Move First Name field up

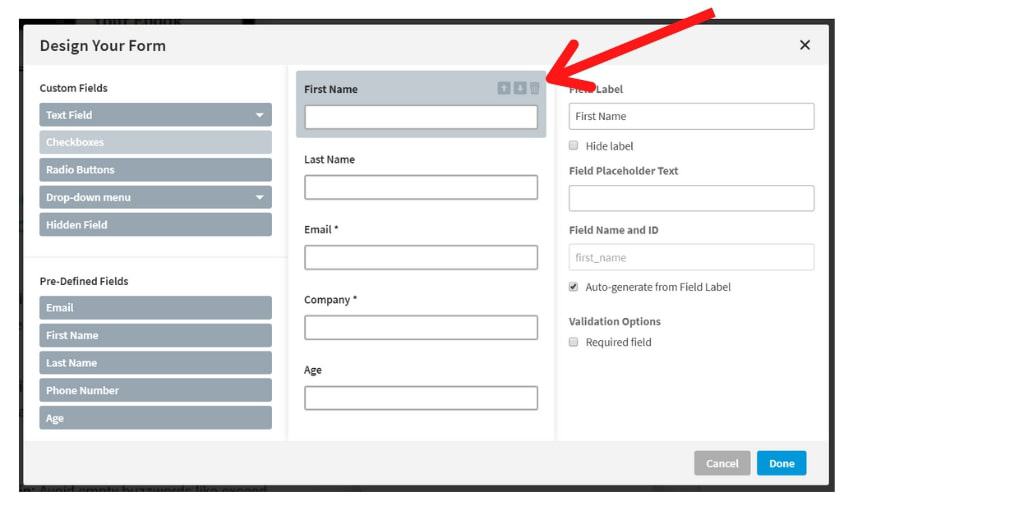tap(504, 88)
